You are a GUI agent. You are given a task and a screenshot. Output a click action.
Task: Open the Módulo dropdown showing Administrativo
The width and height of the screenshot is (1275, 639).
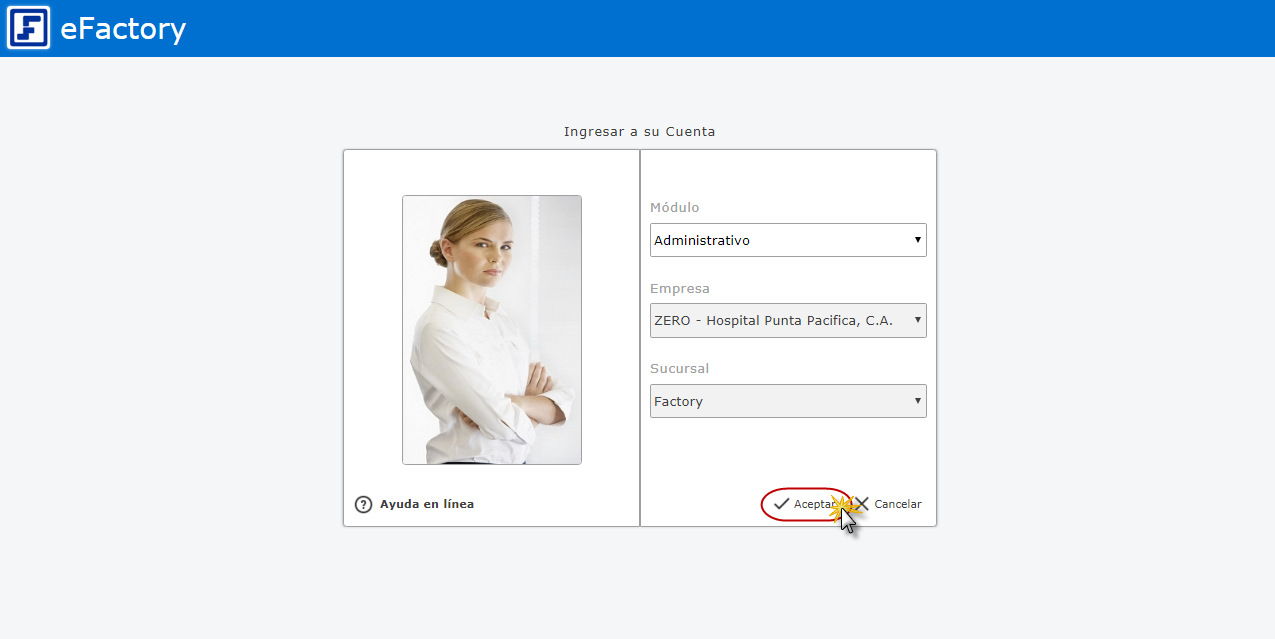pyautogui.click(x=780, y=240)
